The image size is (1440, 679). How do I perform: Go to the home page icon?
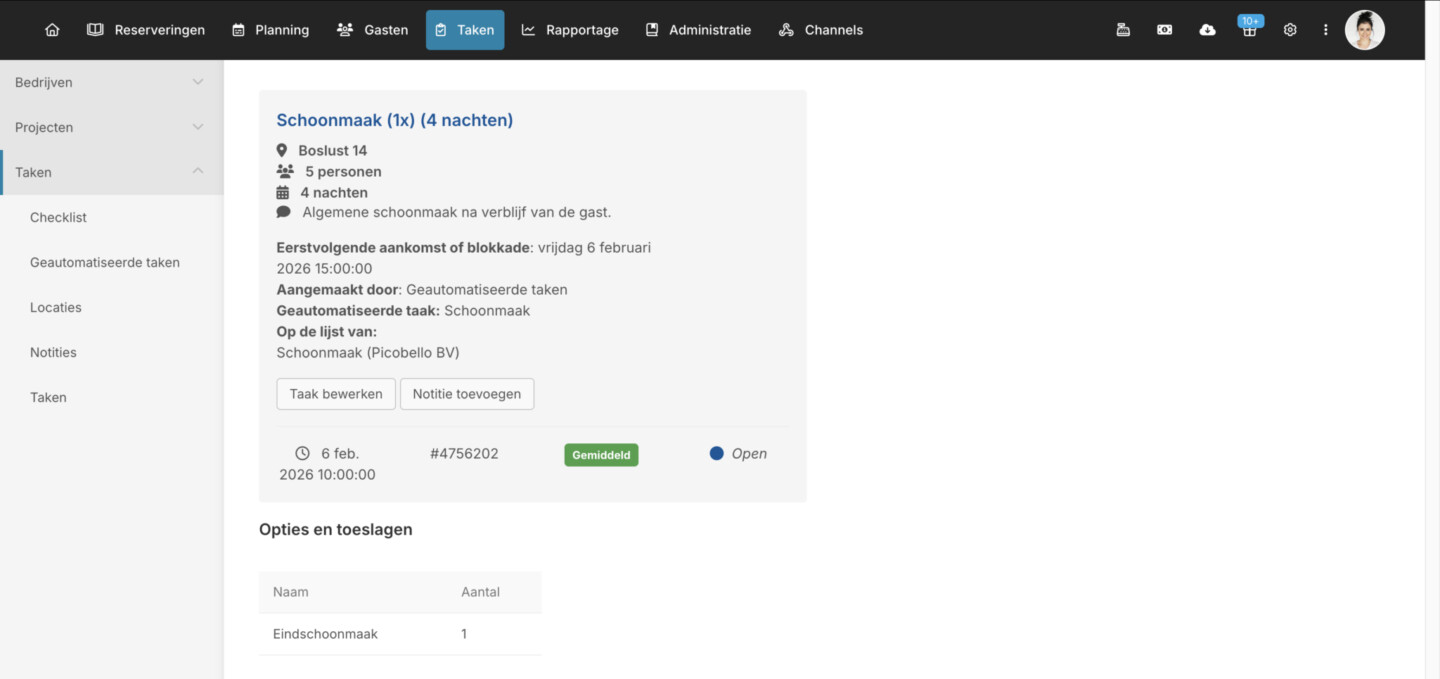point(52,30)
